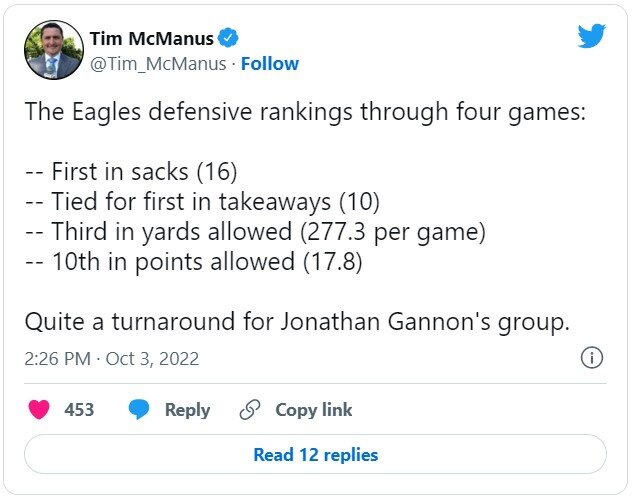The width and height of the screenshot is (632, 498).
Task: Click the Third in yards allowed line
Action: [x=254, y=232]
